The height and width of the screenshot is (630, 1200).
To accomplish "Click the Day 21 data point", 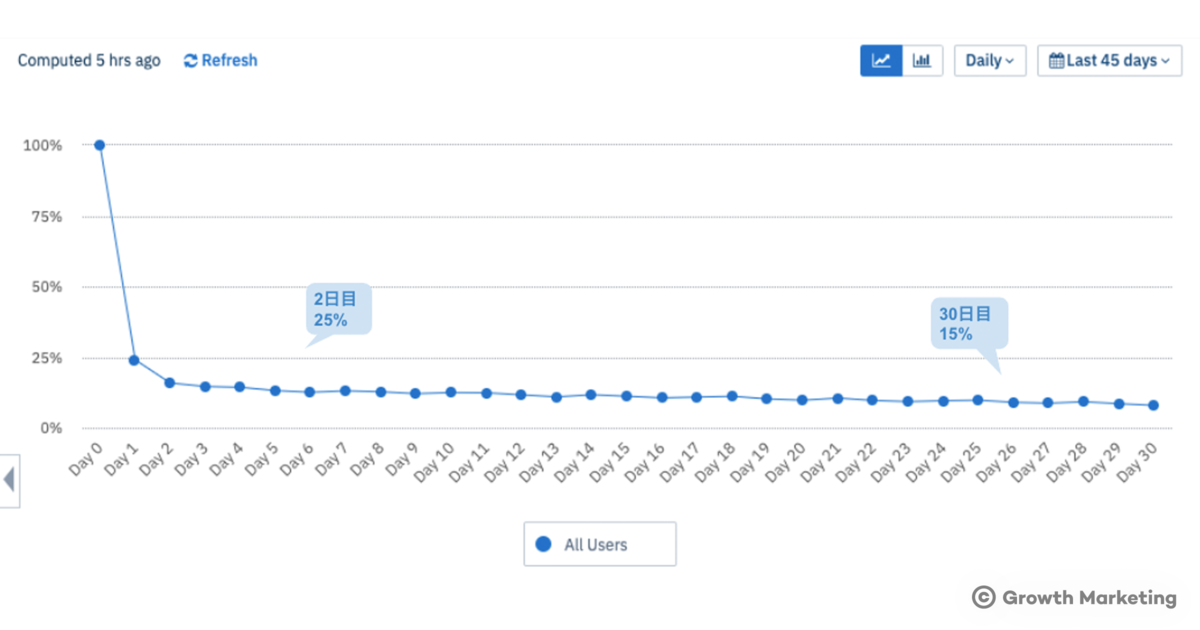I will [x=837, y=398].
